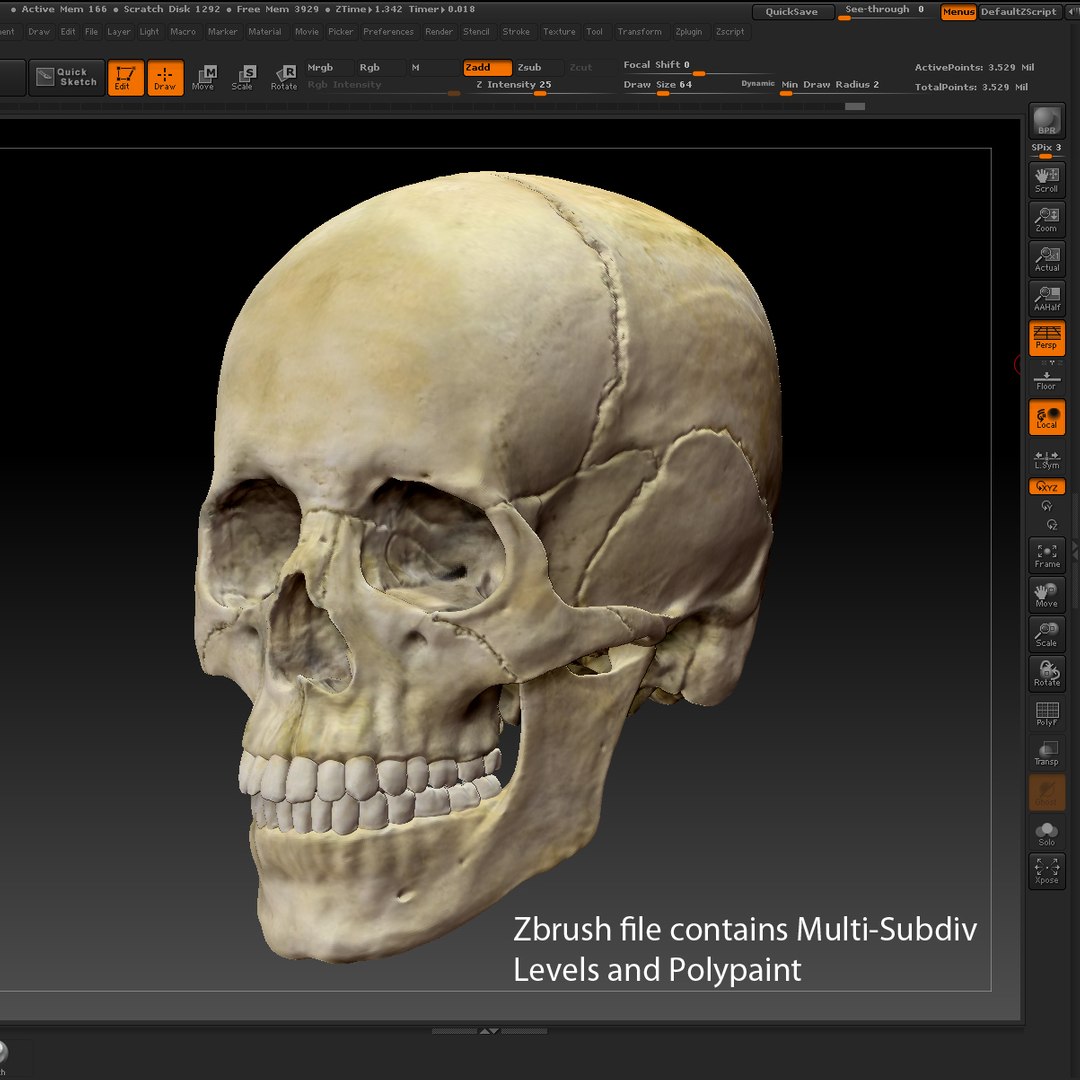
Task: Click the right shelf Rotate icon
Action: 1046,674
